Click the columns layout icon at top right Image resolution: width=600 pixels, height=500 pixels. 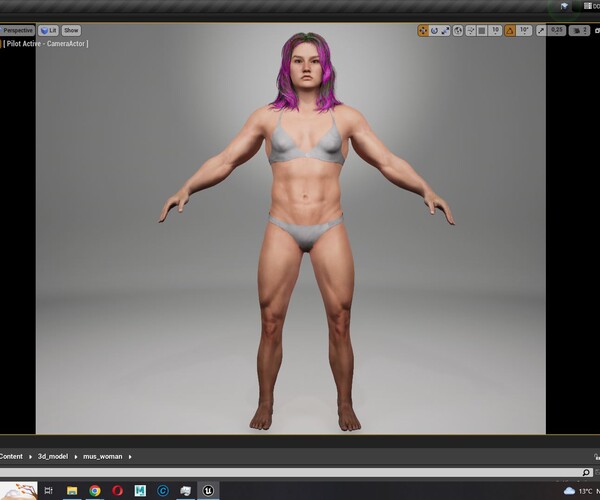click(x=588, y=6)
